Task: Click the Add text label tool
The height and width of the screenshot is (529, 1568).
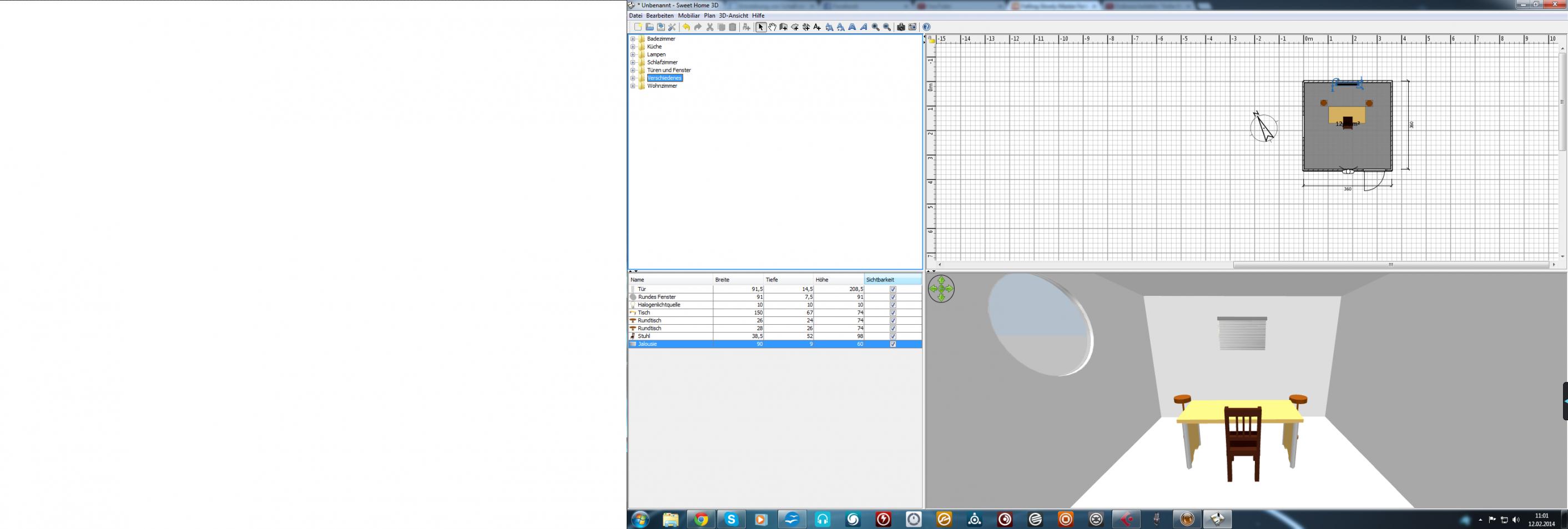Action: (x=818, y=27)
